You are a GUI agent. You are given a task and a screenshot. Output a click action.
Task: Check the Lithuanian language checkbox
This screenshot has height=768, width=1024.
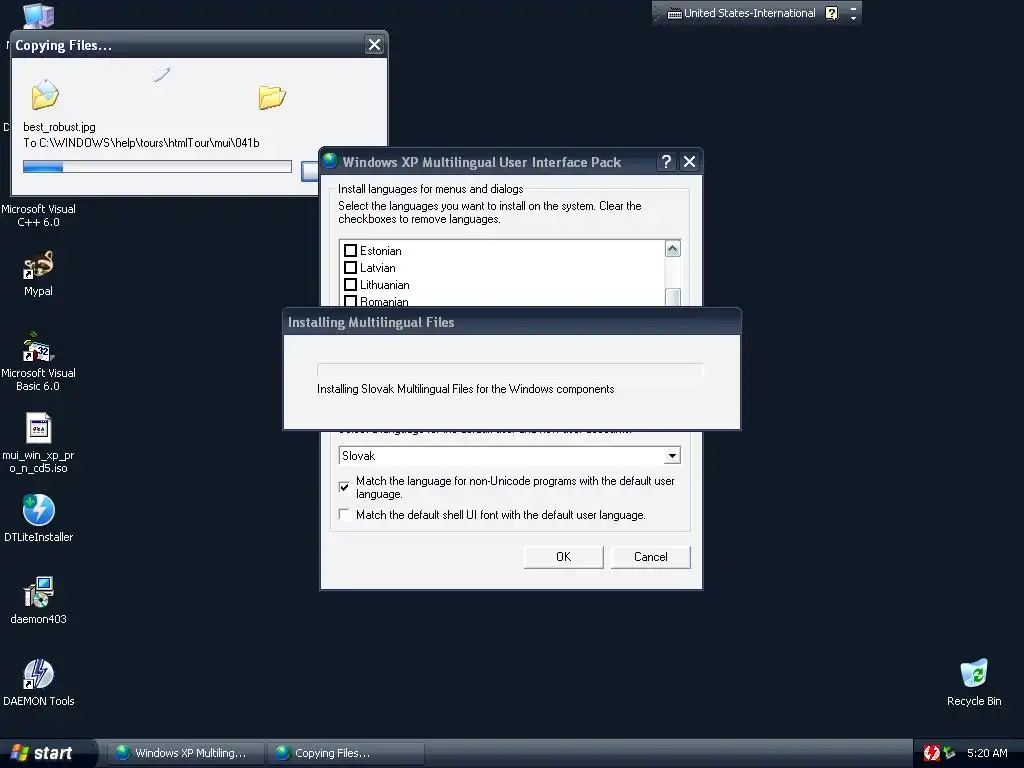[x=351, y=285]
